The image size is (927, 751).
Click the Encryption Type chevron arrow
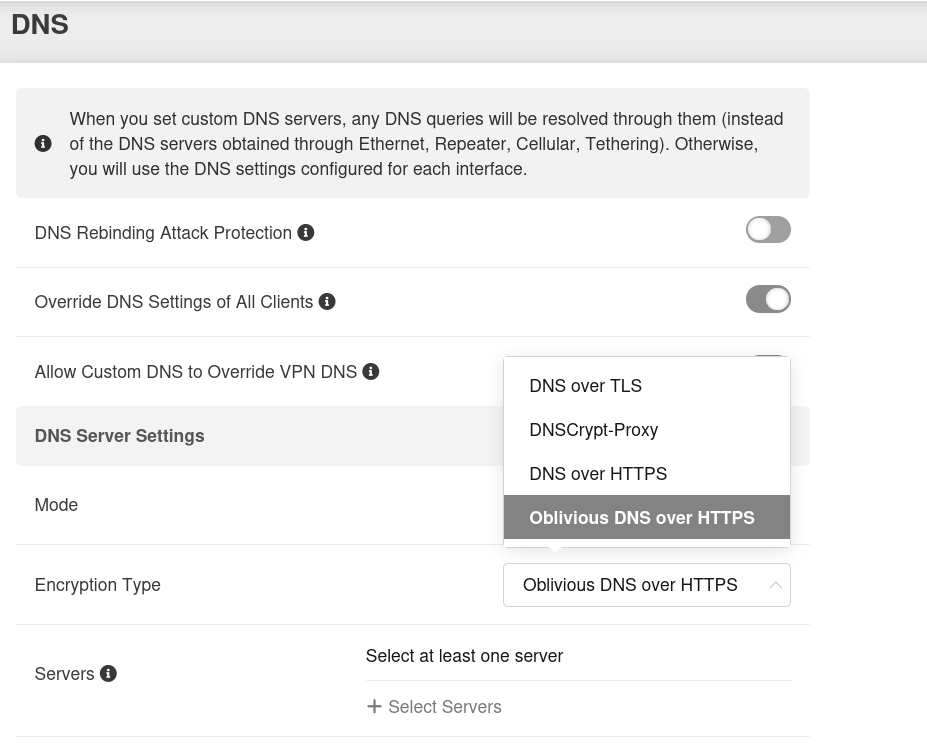(775, 585)
